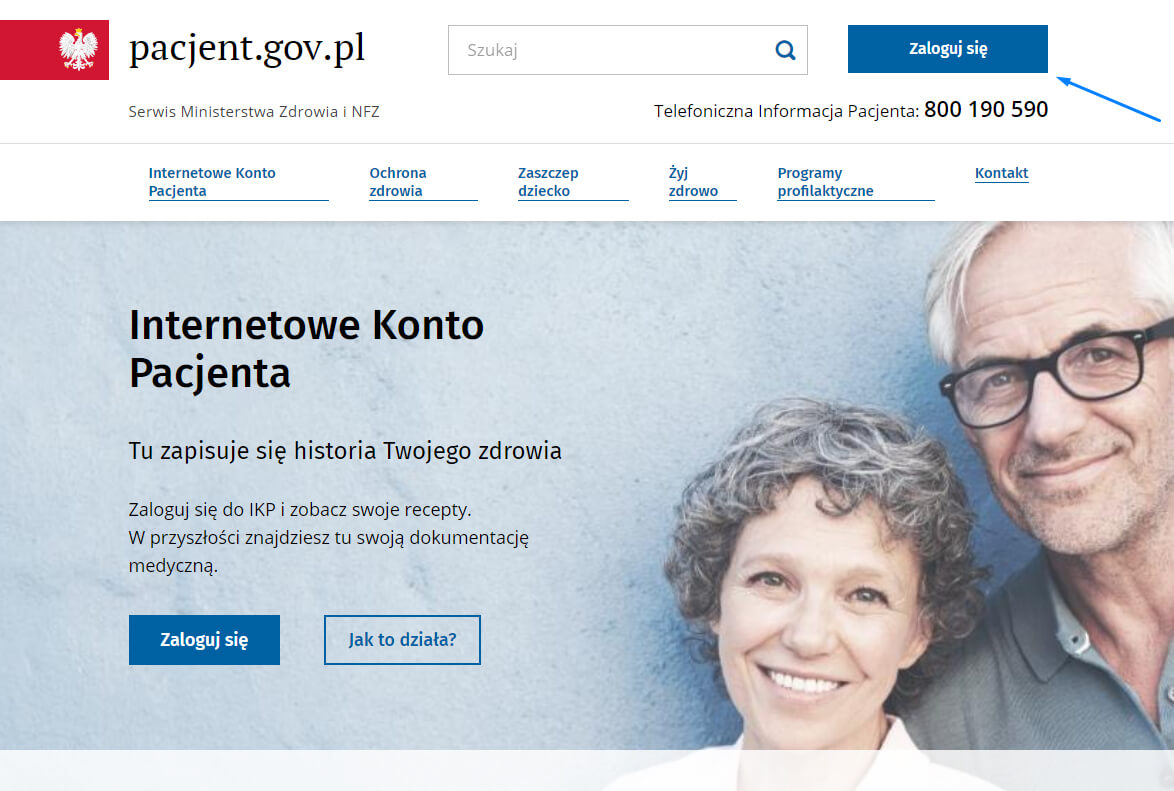Click the hero banner Zaloguj się button
This screenshot has height=791, width=1174.
pos(204,640)
